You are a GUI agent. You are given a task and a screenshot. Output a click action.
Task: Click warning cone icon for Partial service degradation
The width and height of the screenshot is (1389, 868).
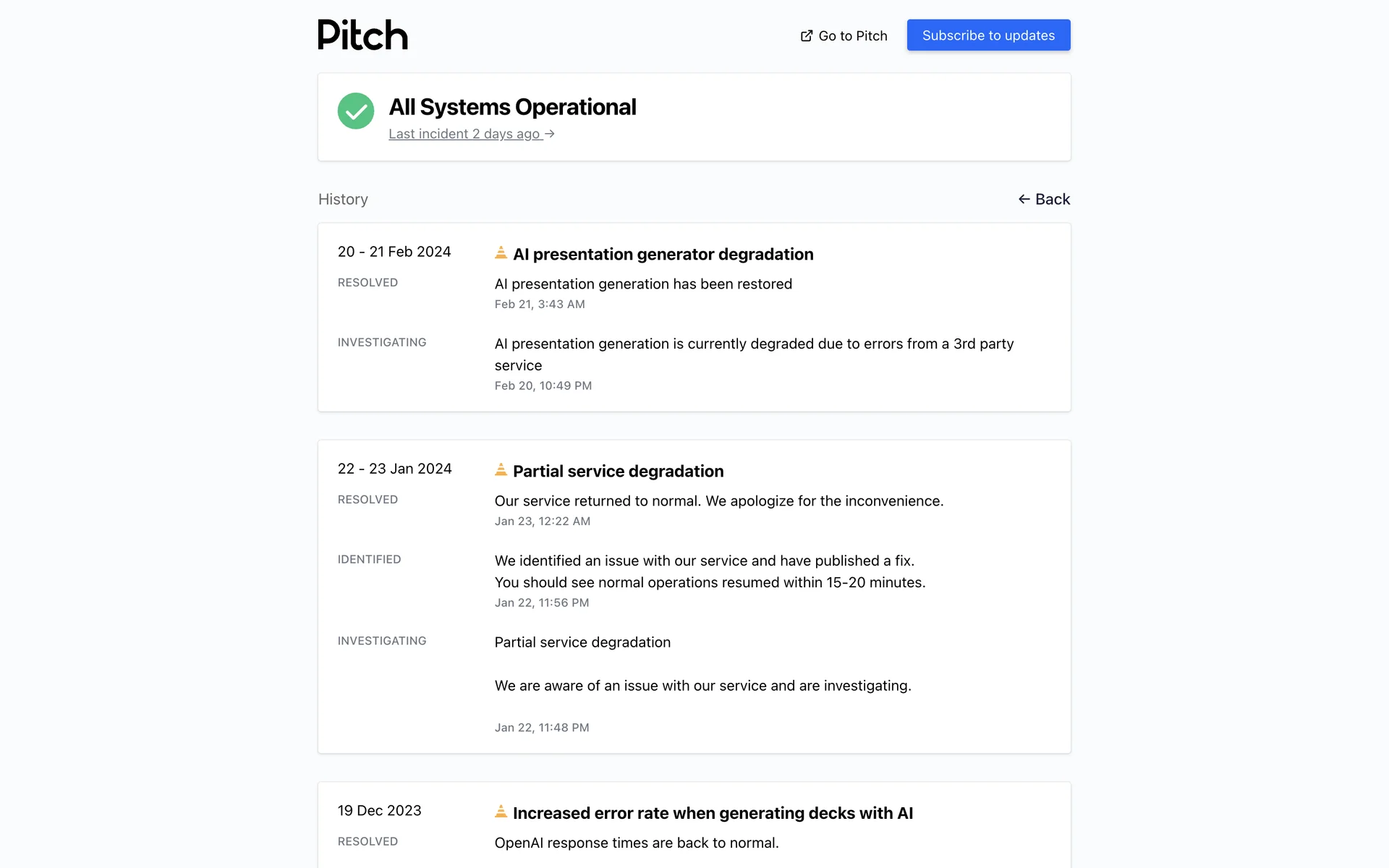pyautogui.click(x=501, y=469)
